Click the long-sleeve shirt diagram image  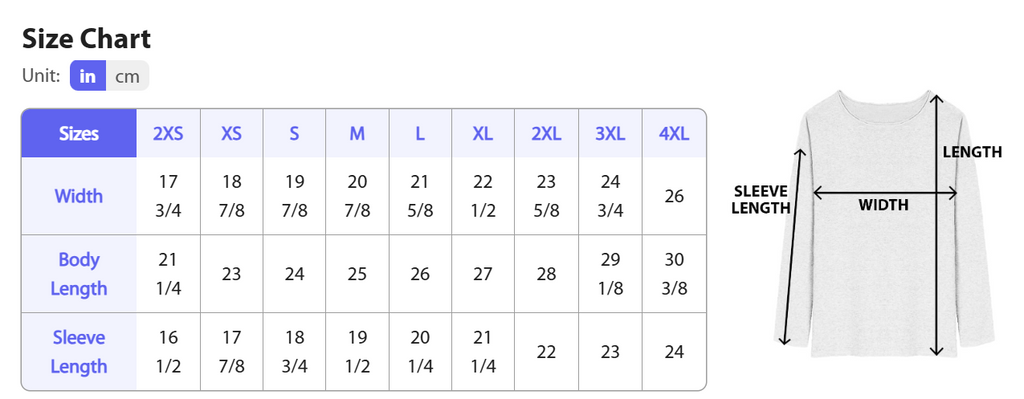pyautogui.click(x=883, y=223)
